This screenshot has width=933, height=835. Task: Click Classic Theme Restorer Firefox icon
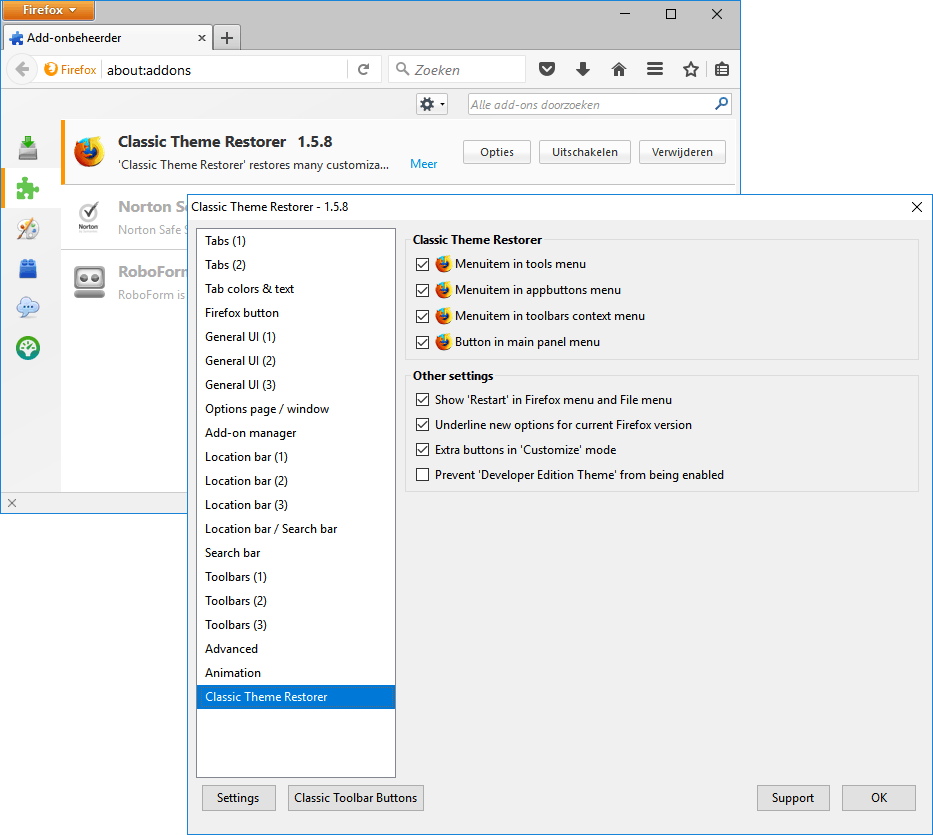point(89,152)
